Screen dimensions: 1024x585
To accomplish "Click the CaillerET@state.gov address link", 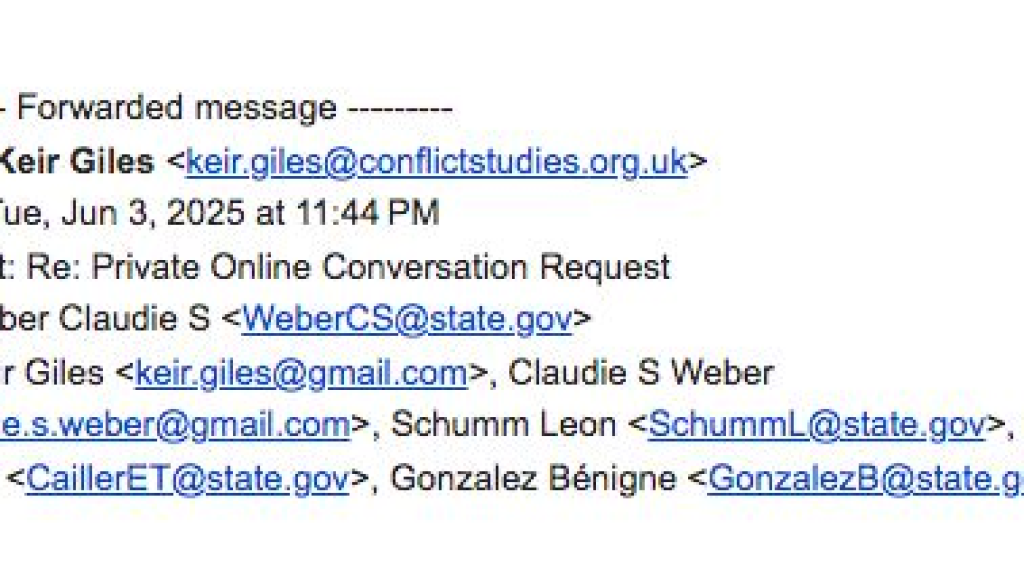I will pos(188,478).
